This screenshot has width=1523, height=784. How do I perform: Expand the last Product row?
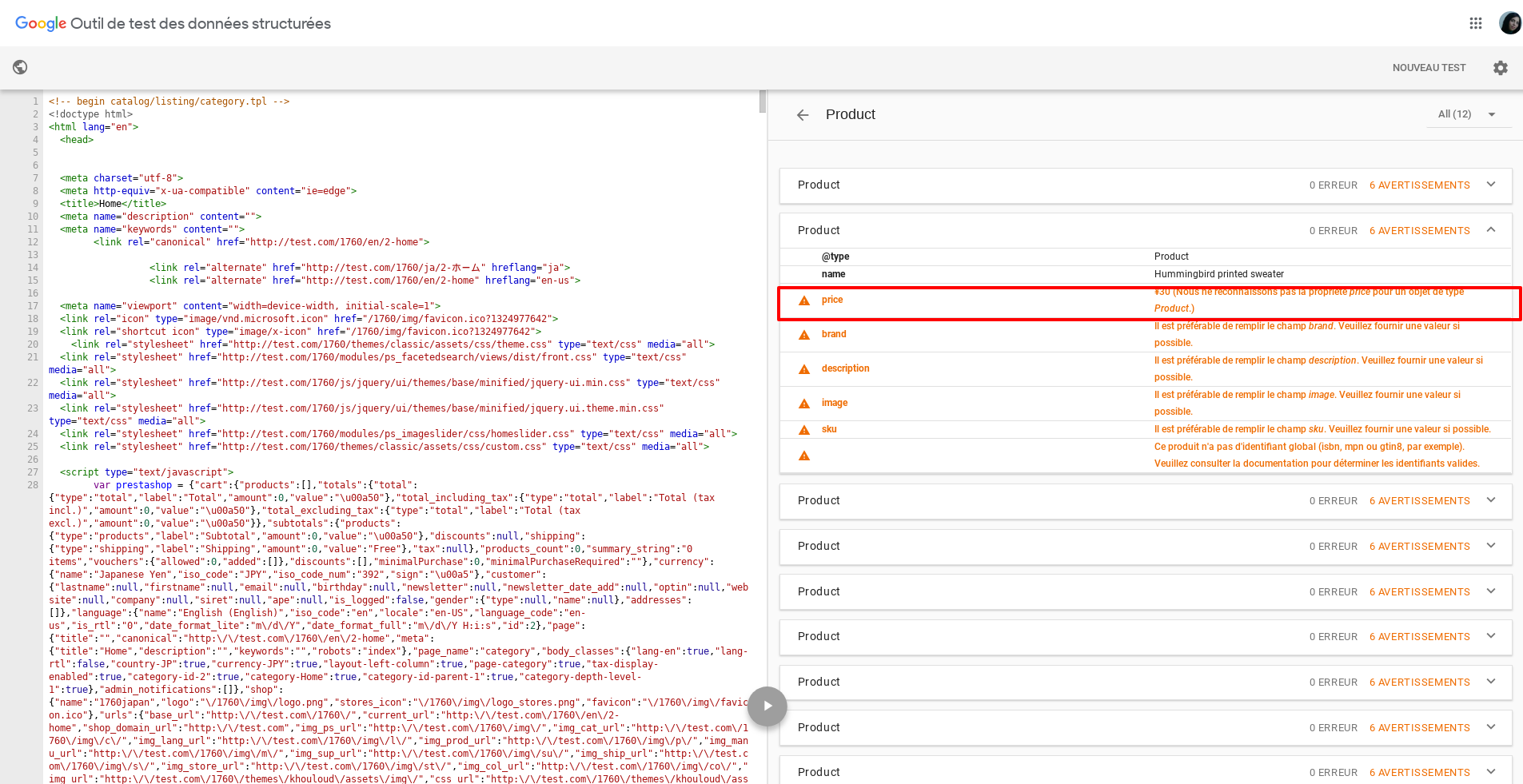[x=1490, y=772]
